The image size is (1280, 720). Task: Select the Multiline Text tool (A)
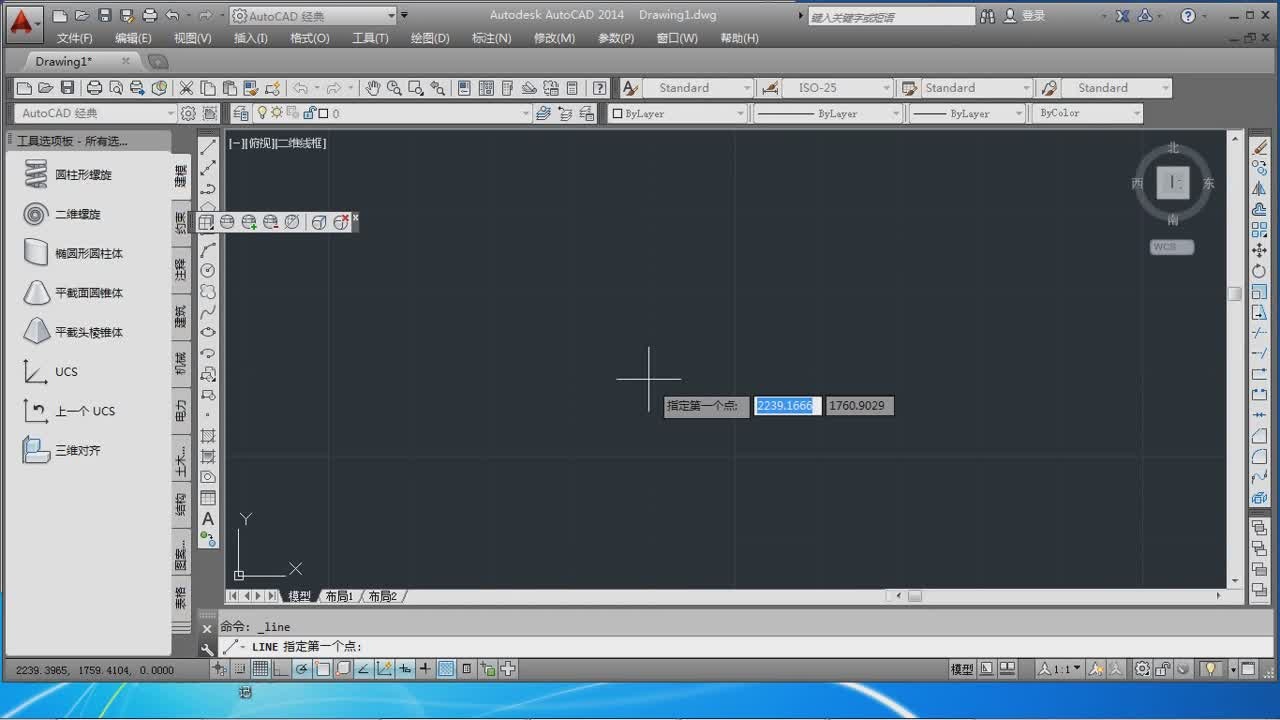[208, 518]
